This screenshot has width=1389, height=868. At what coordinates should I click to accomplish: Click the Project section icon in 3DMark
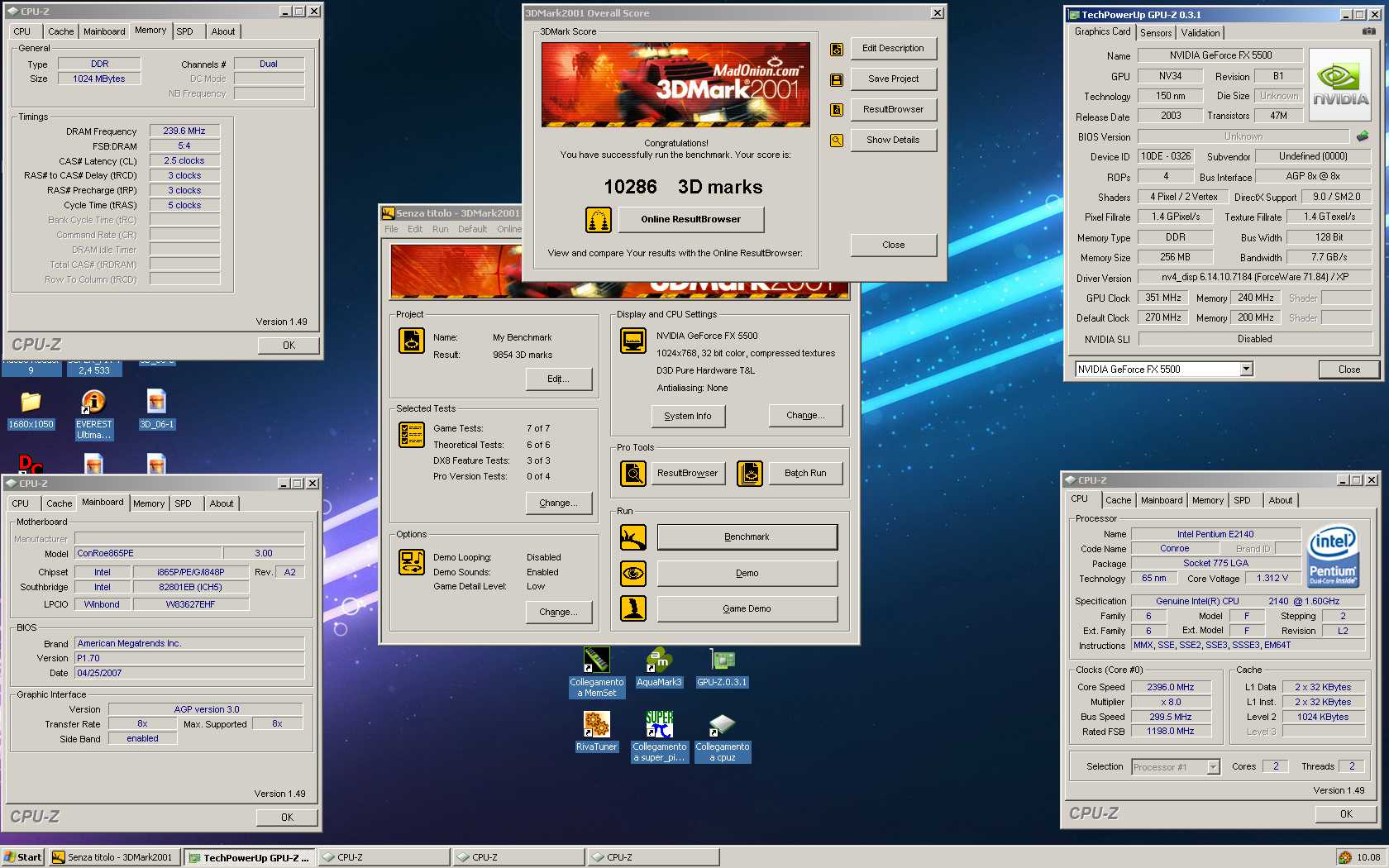coord(412,341)
